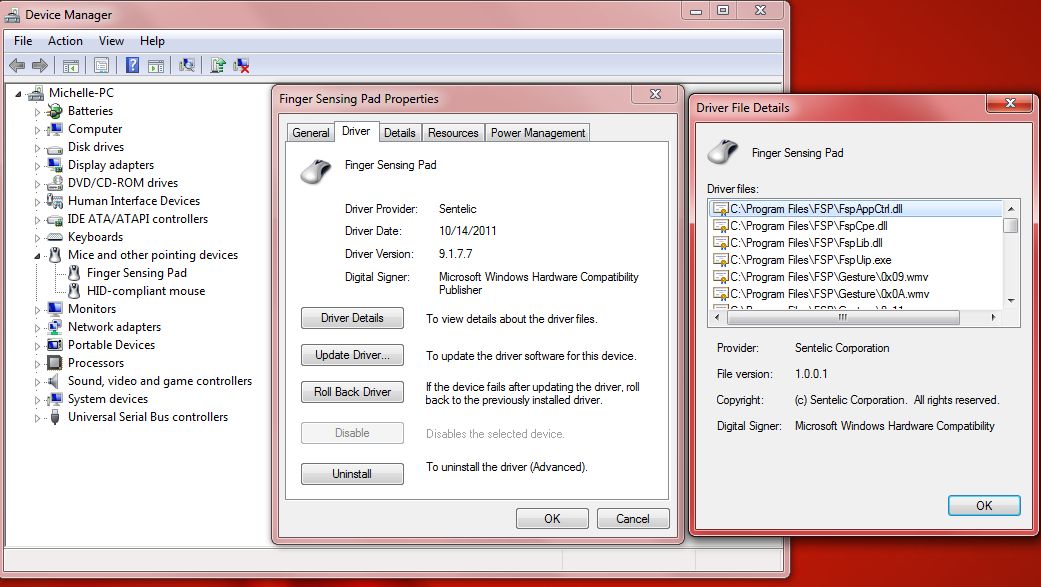Click the Forward arrow in Device Manager toolbar
The width and height of the screenshot is (1041, 587).
tap(40, 65)
